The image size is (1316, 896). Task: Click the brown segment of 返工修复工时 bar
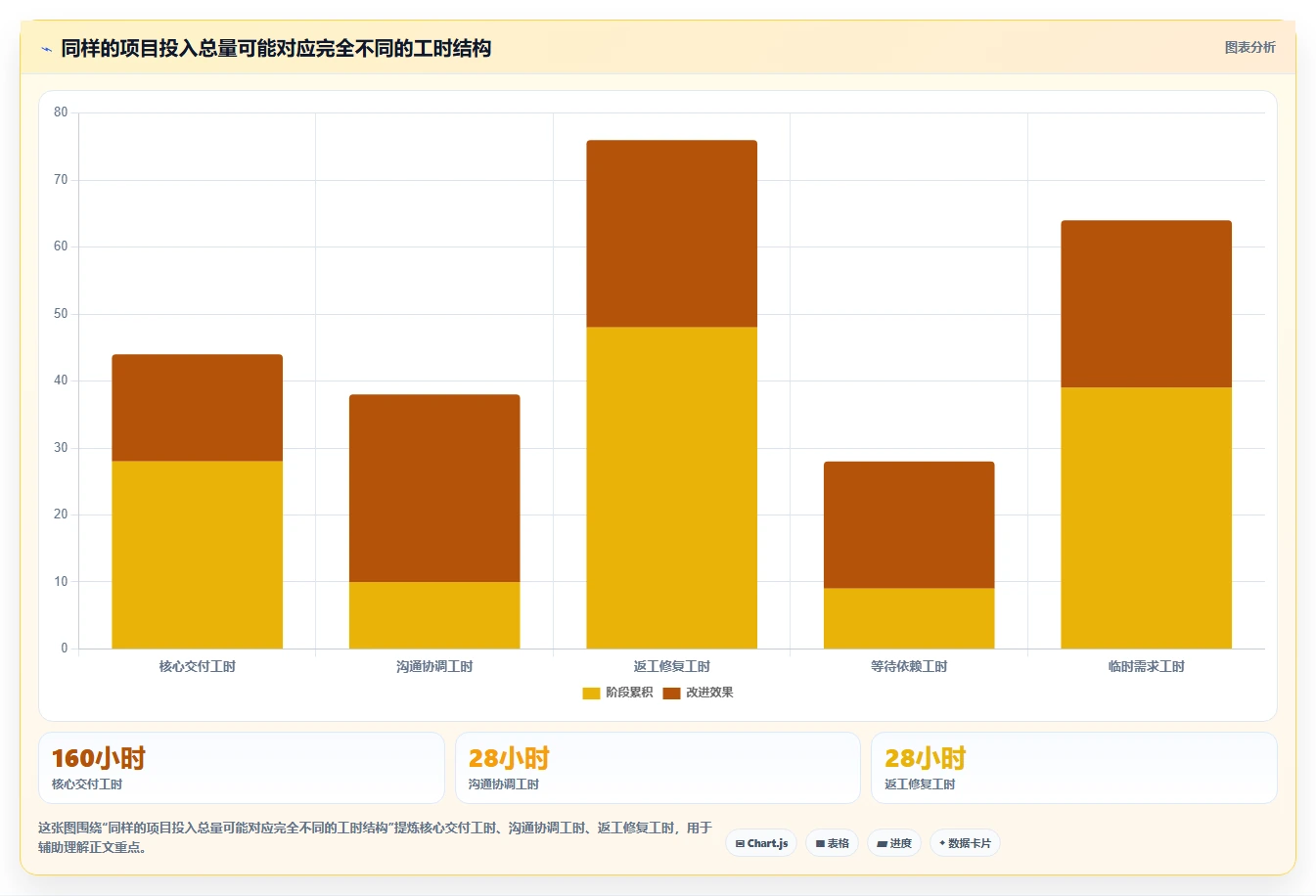point(672,234)
